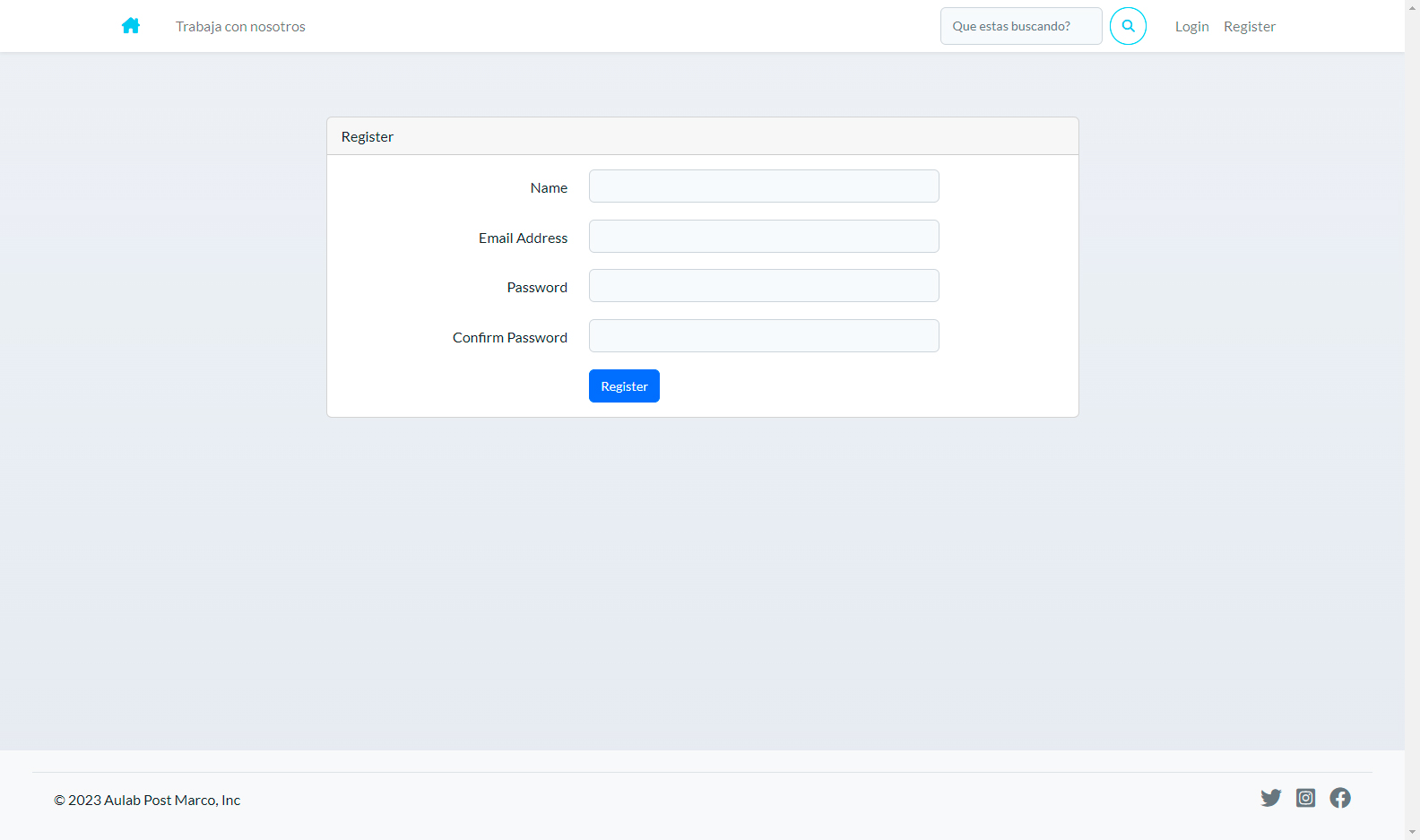Focus the 'Que estas buscando?' search box
This screenshot has width=1420, height=840.
click(1020, 26)
